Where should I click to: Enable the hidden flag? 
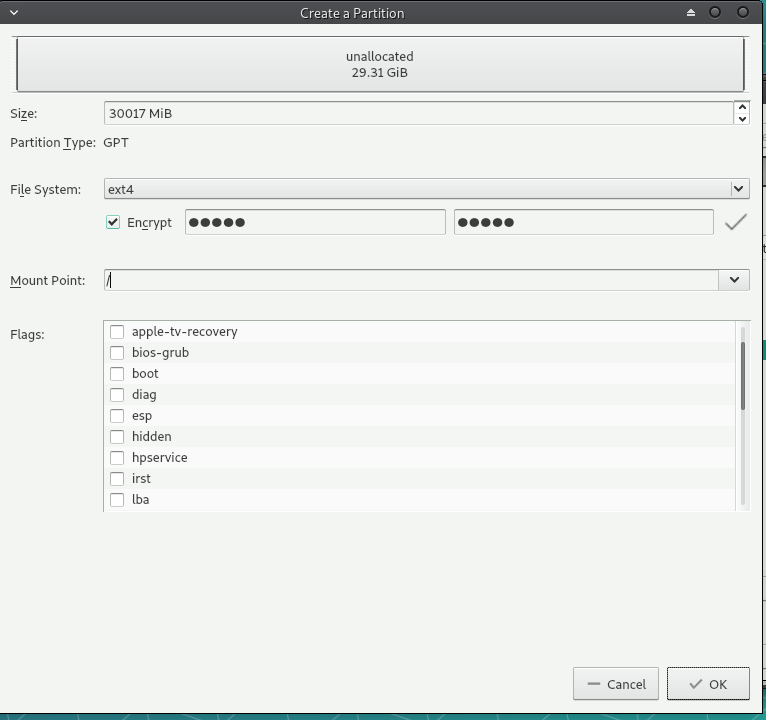click(117, 437)
